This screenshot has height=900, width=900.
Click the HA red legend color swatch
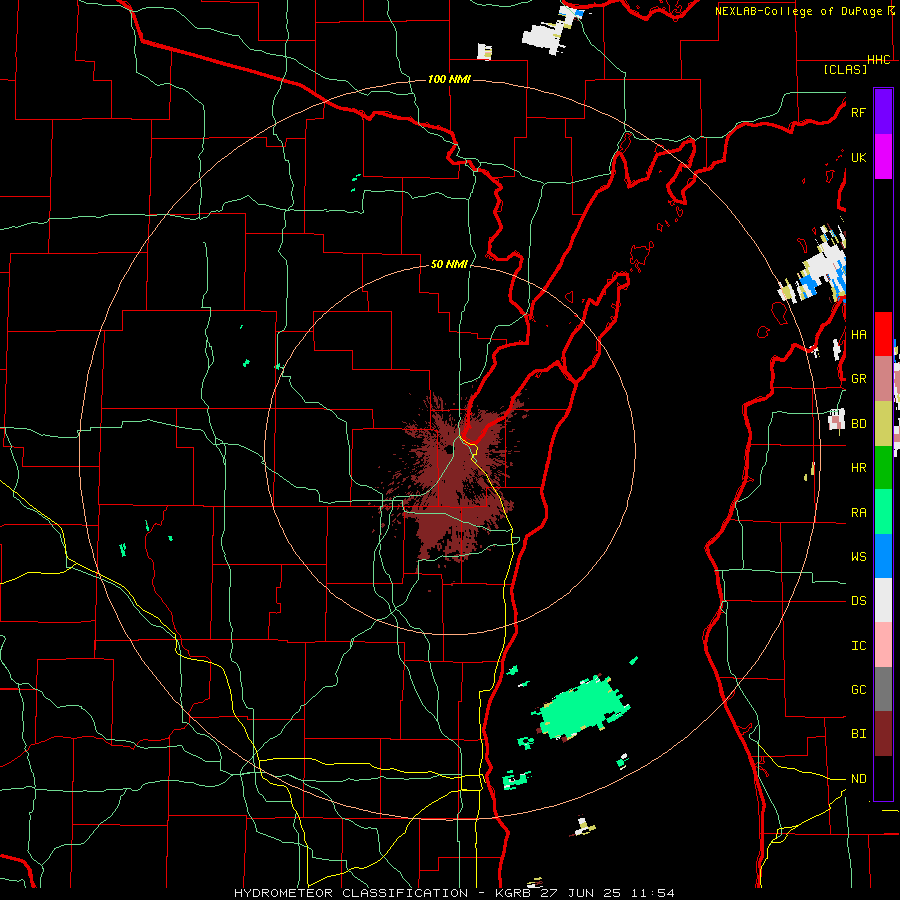(x=883, y=334)
